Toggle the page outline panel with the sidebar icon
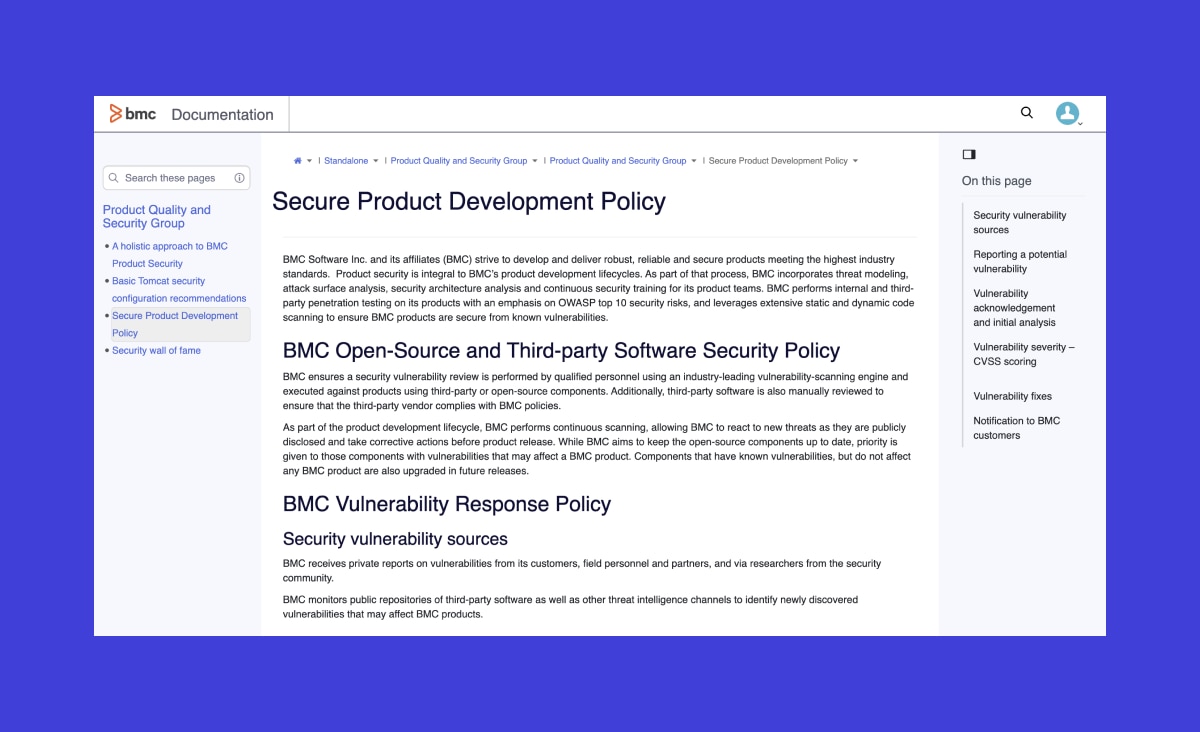 click(968, 153)
